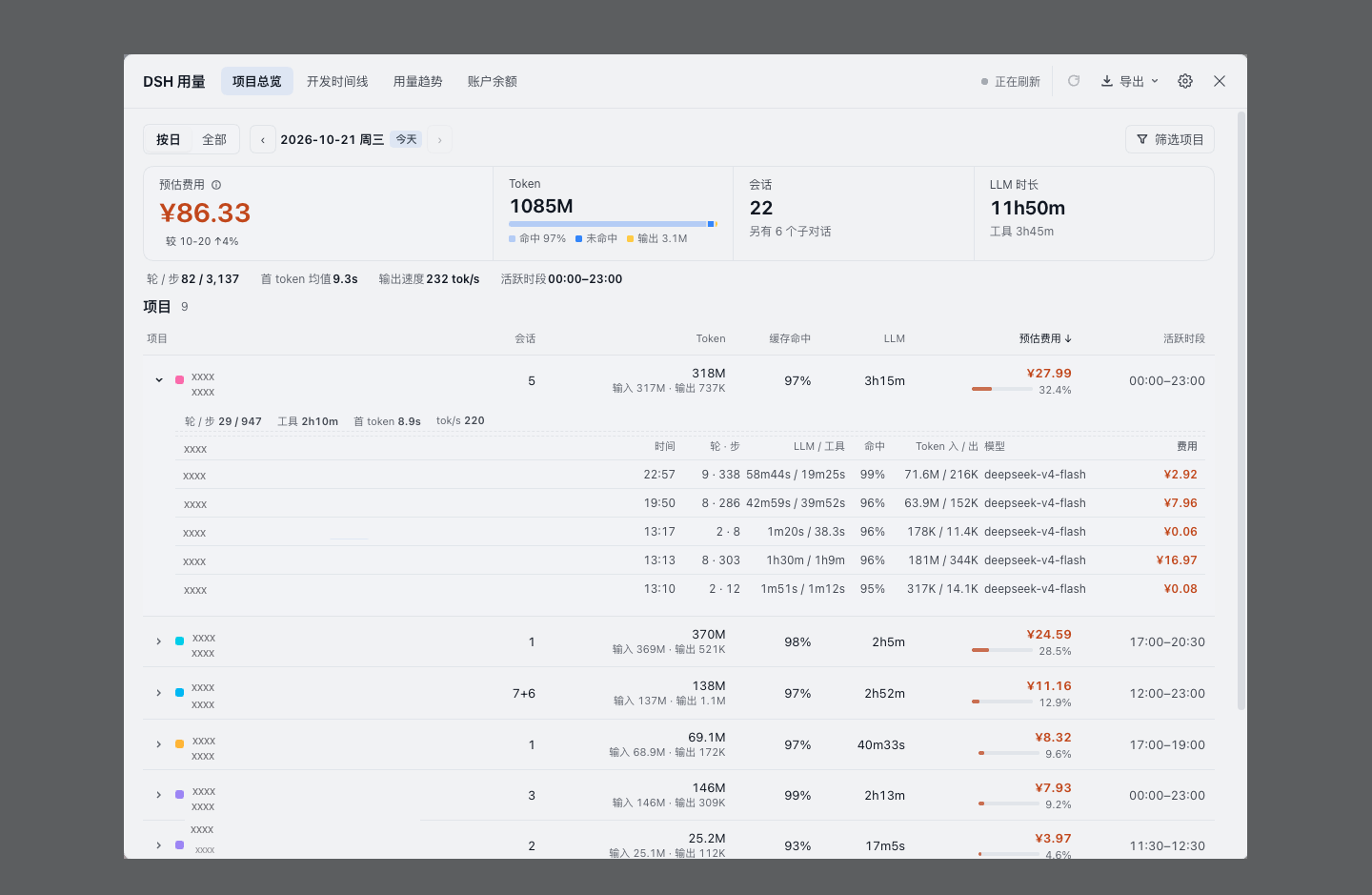
Task: Expand the project row costing ¥8.32
Action: pos(159,744)
